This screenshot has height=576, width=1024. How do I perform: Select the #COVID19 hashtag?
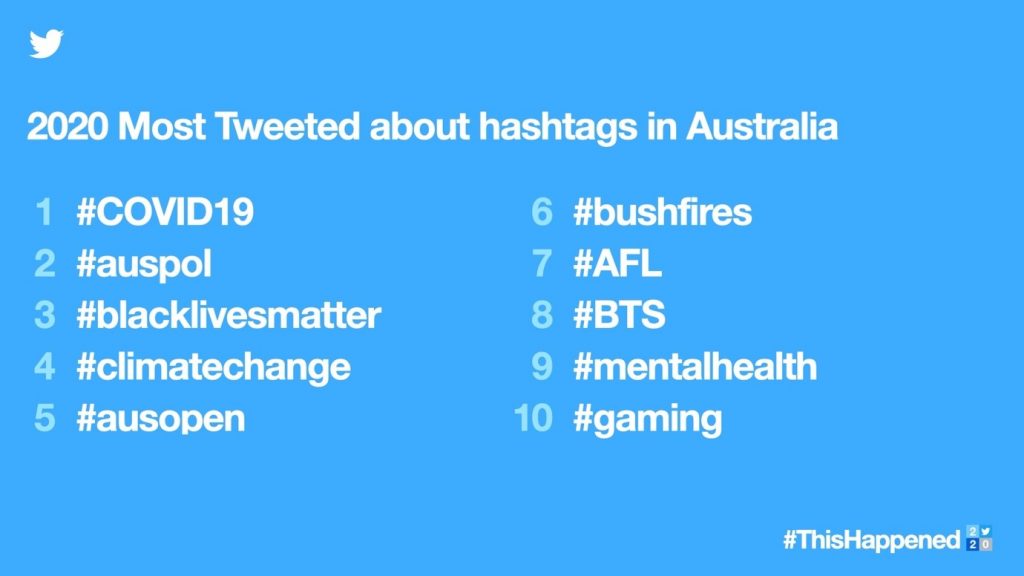pyautogui.click(x=165, y=212)
